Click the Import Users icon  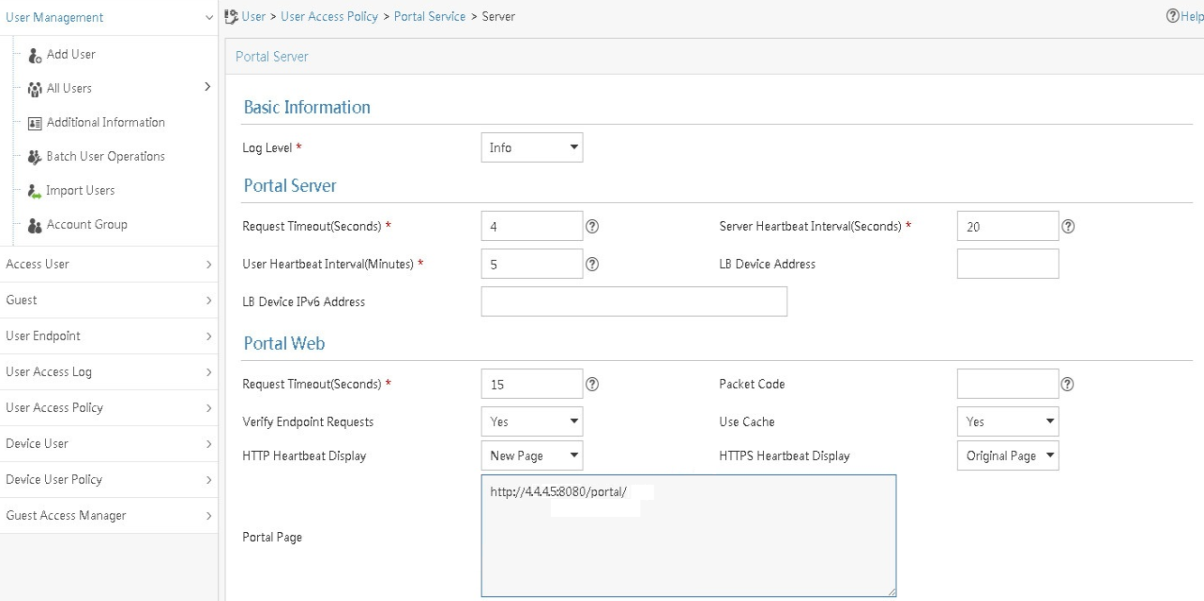tap(35, 191)
